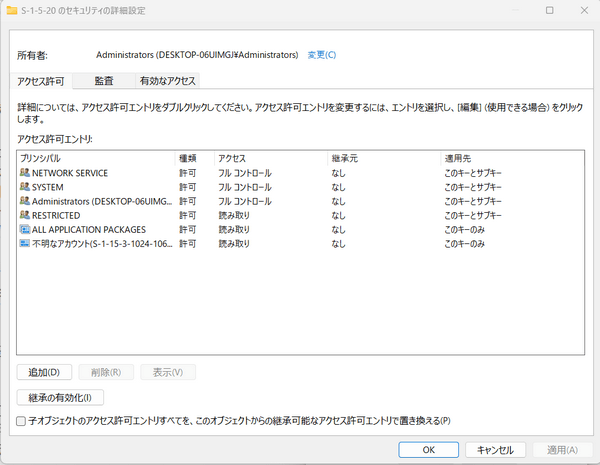Screen dimensions: 600x465
Task: Close the security settings window
Action: tap(584, 10)
